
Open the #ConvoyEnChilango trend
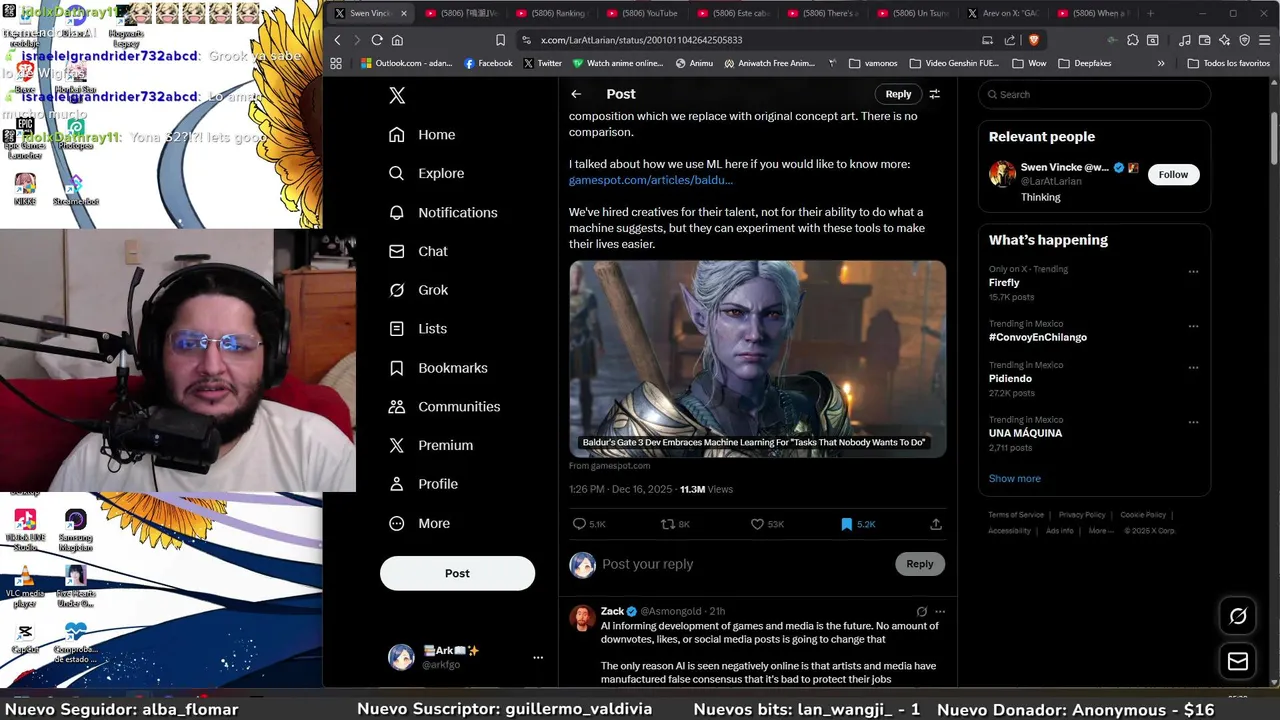tap(1038, 337)
